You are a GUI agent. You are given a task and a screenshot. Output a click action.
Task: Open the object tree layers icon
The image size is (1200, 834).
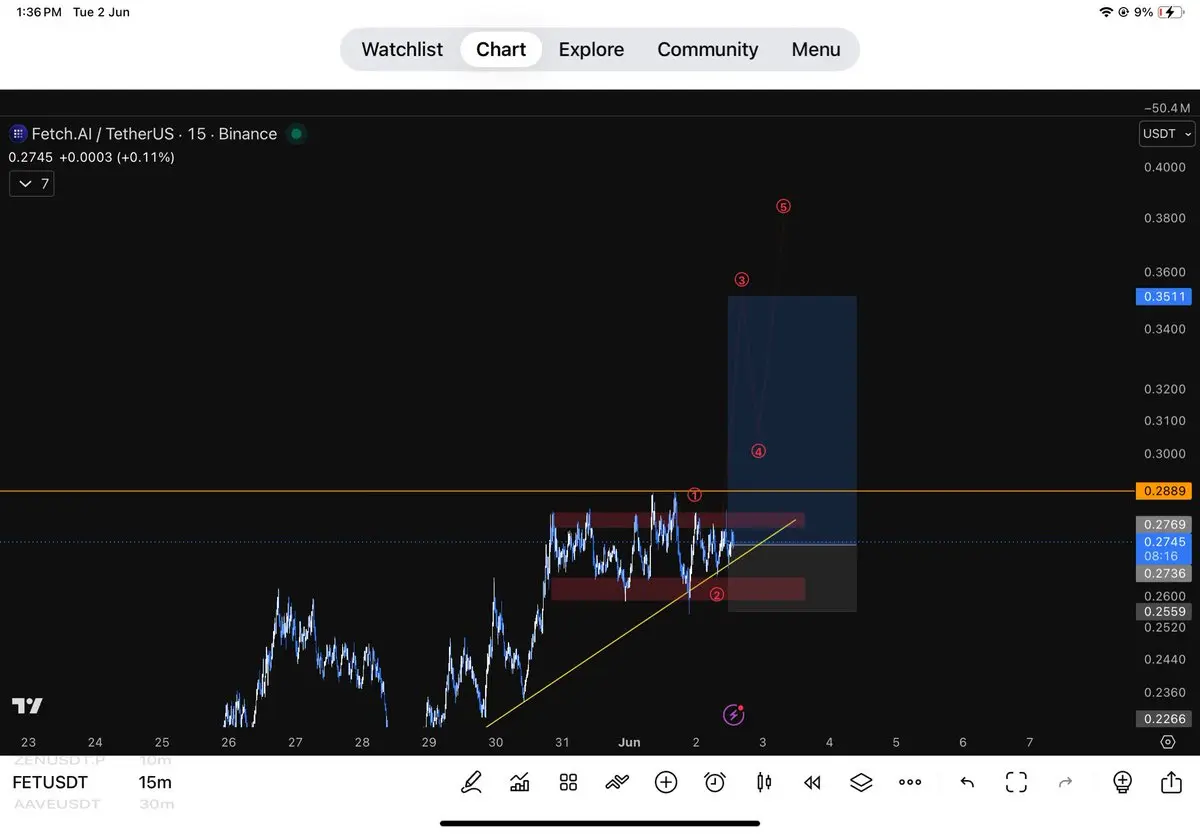[861, 782]
